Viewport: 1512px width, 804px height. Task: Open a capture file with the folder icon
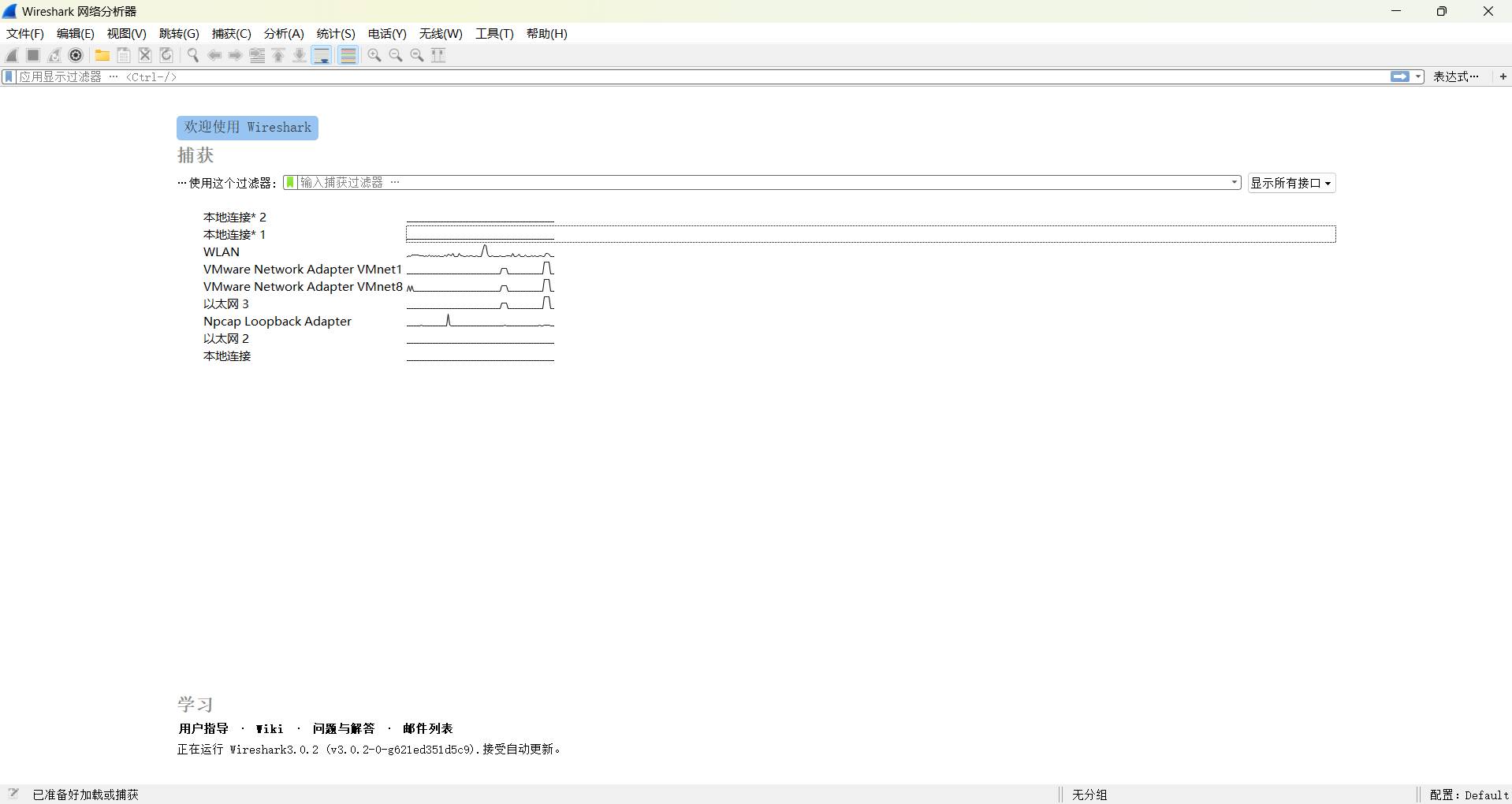[x=102, y=55]
